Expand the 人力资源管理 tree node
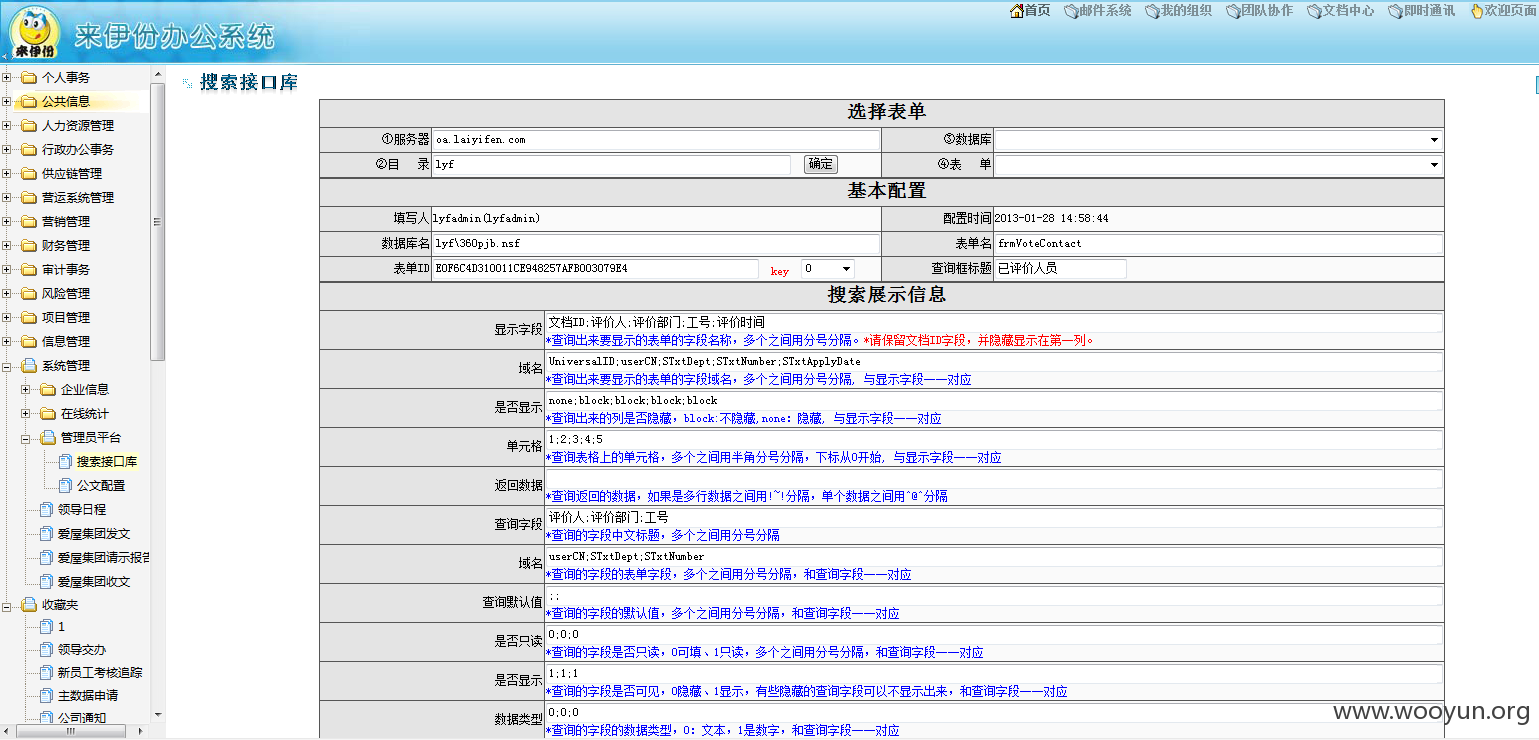The image size is (1539, 740). point(7,125)
